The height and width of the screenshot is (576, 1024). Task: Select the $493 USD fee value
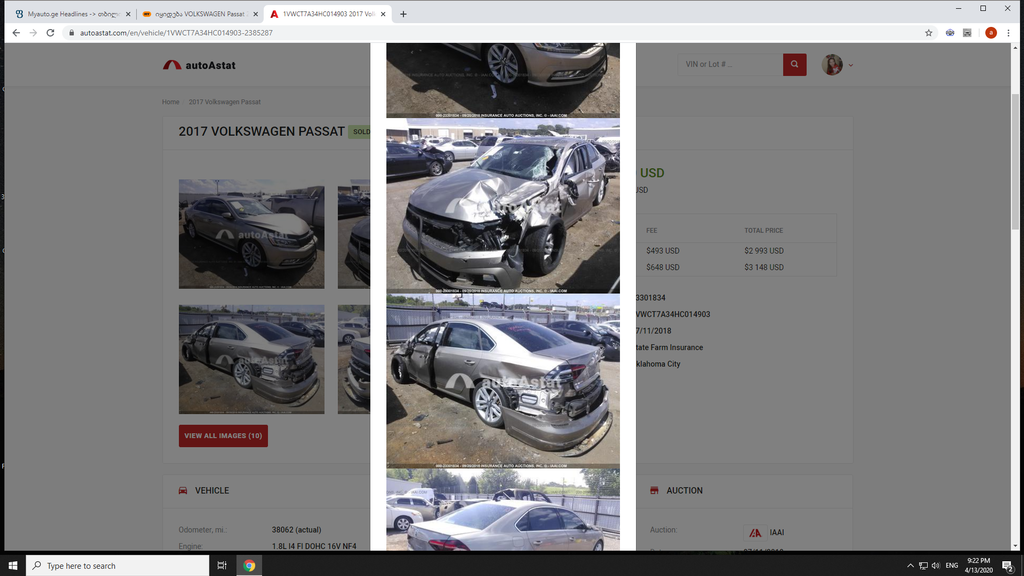[663, 251]
